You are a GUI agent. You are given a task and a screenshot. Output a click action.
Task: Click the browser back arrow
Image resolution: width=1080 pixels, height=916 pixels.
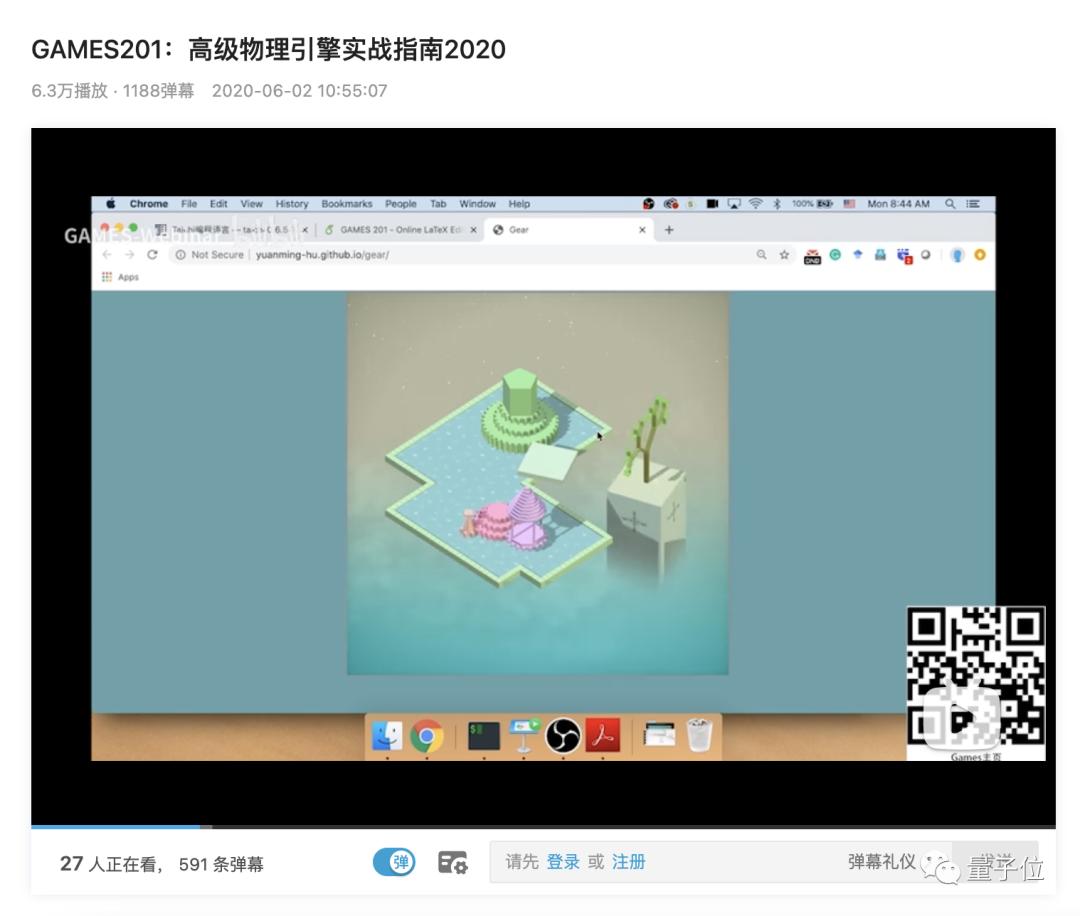[107, 255]
